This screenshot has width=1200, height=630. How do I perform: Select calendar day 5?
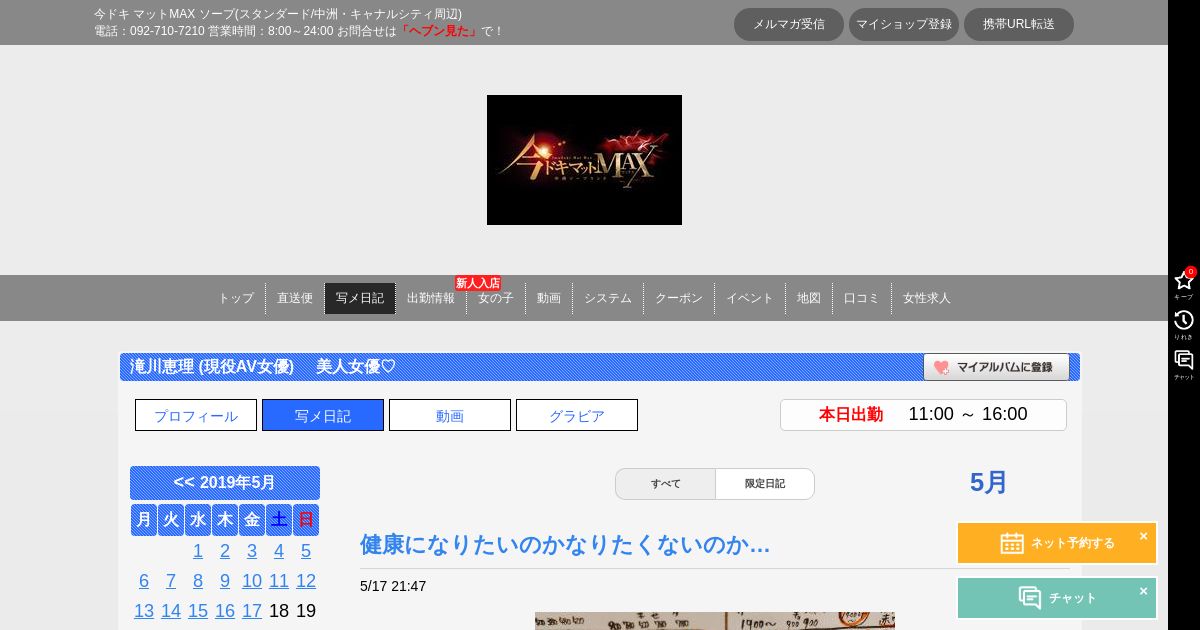click(x=306, y=551)
